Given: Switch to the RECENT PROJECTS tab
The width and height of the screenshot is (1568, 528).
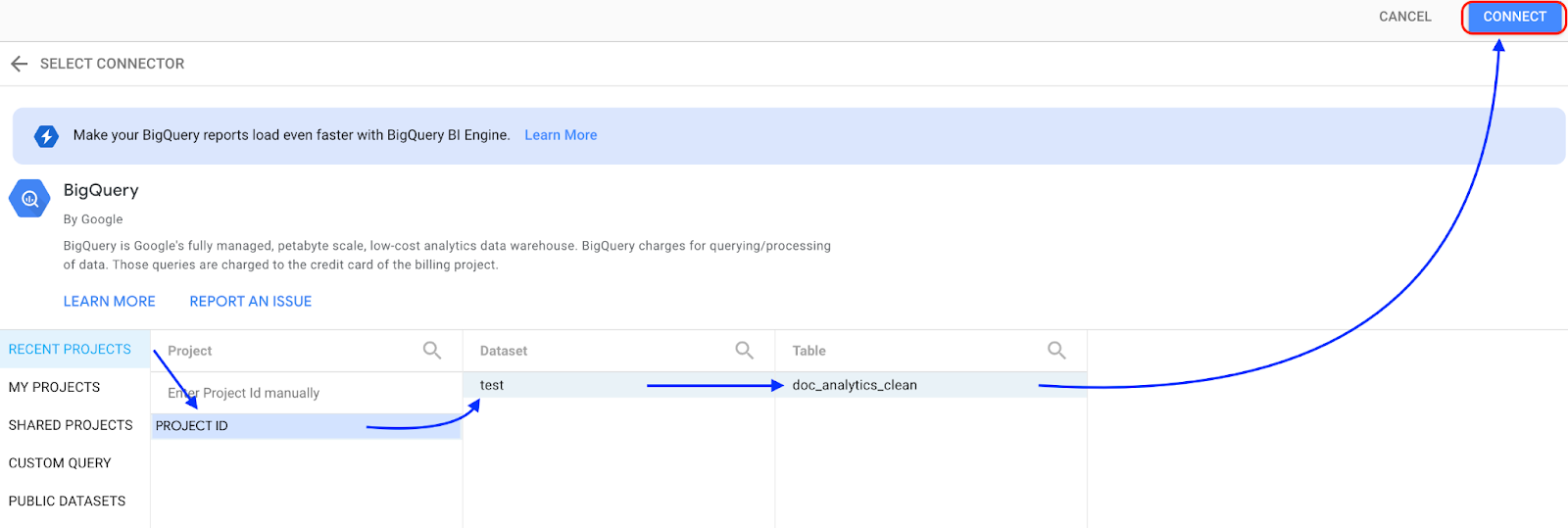Looking at the screenshot, I should coord(70,350).
